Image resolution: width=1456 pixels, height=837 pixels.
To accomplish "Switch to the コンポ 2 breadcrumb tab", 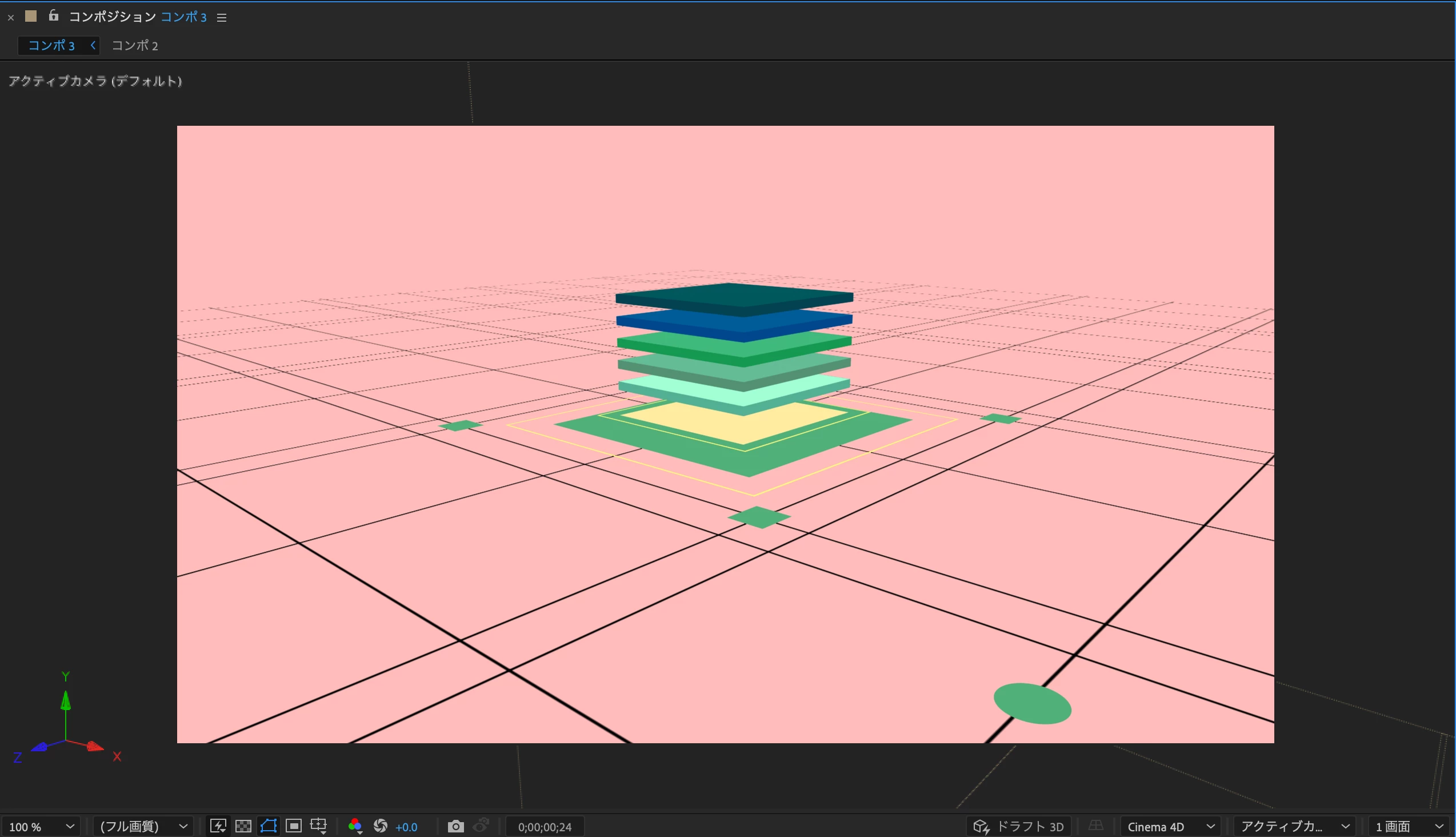I will pyautogui.click(x=135, y=45).
